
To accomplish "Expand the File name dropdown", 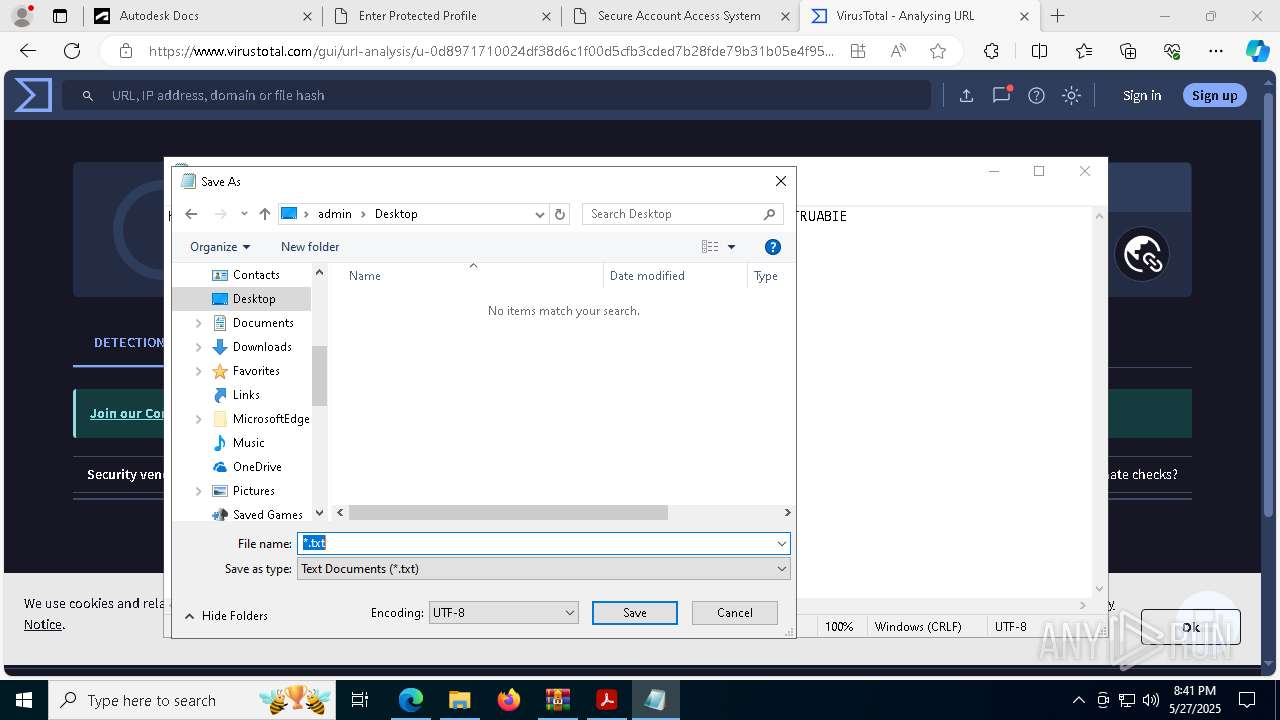I will point(781,544).
